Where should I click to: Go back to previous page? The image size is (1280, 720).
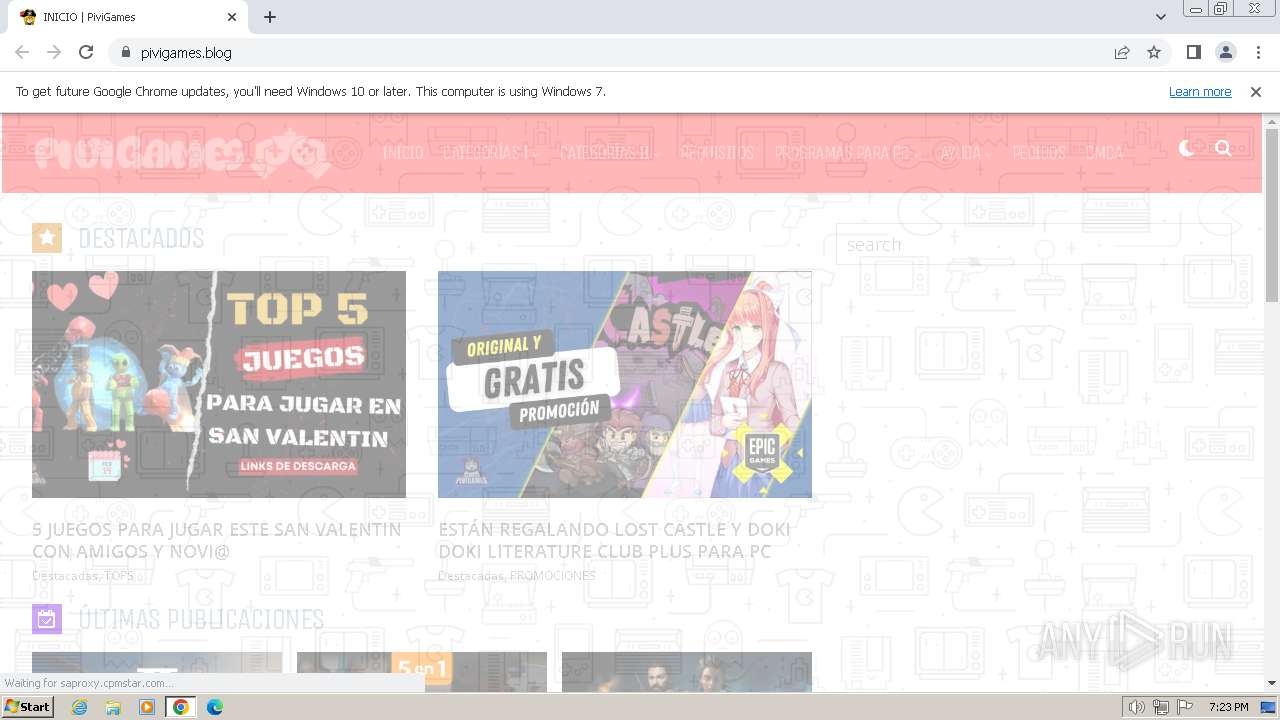pos(22,52)
